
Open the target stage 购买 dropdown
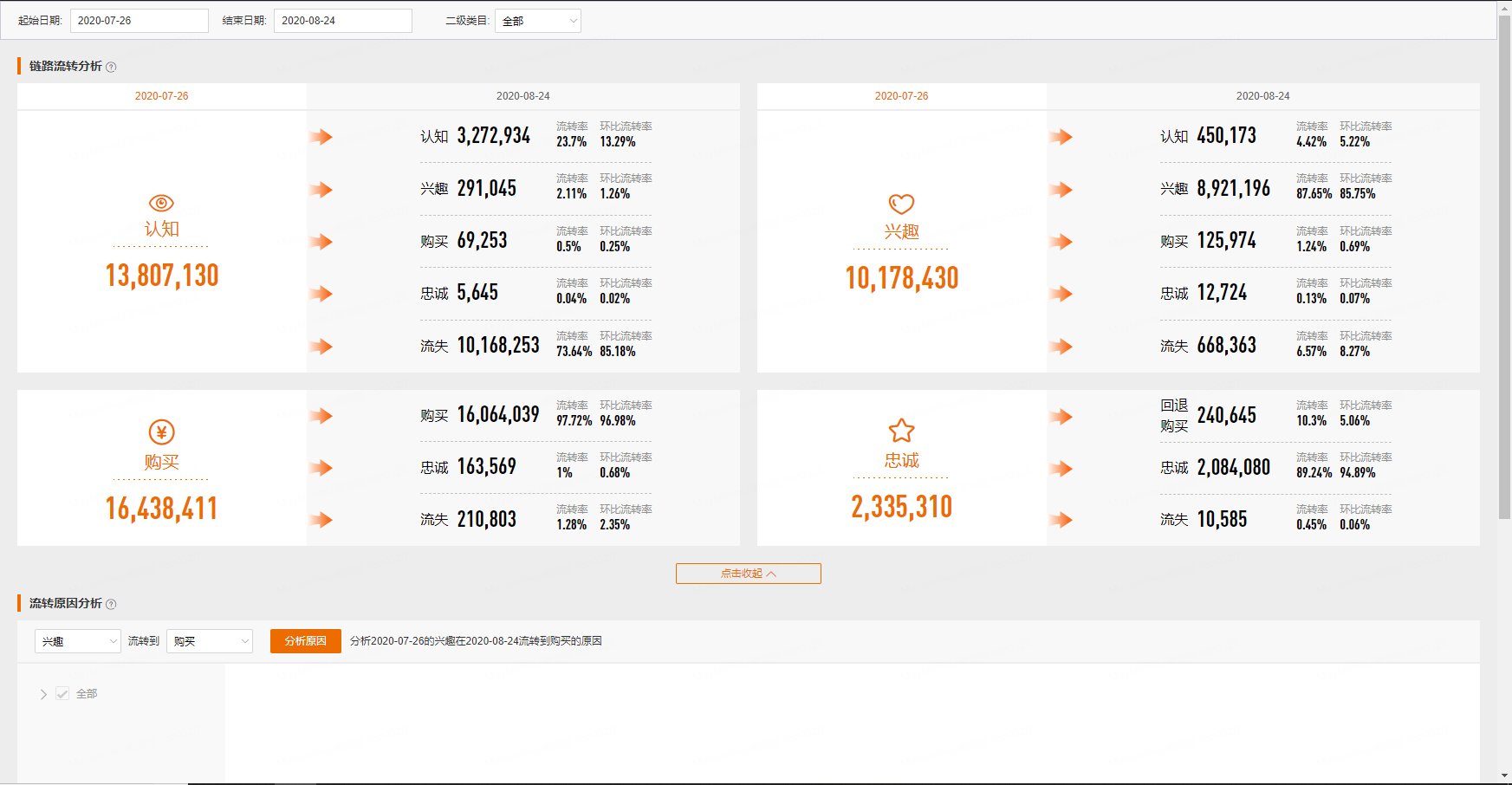(209, 641)
